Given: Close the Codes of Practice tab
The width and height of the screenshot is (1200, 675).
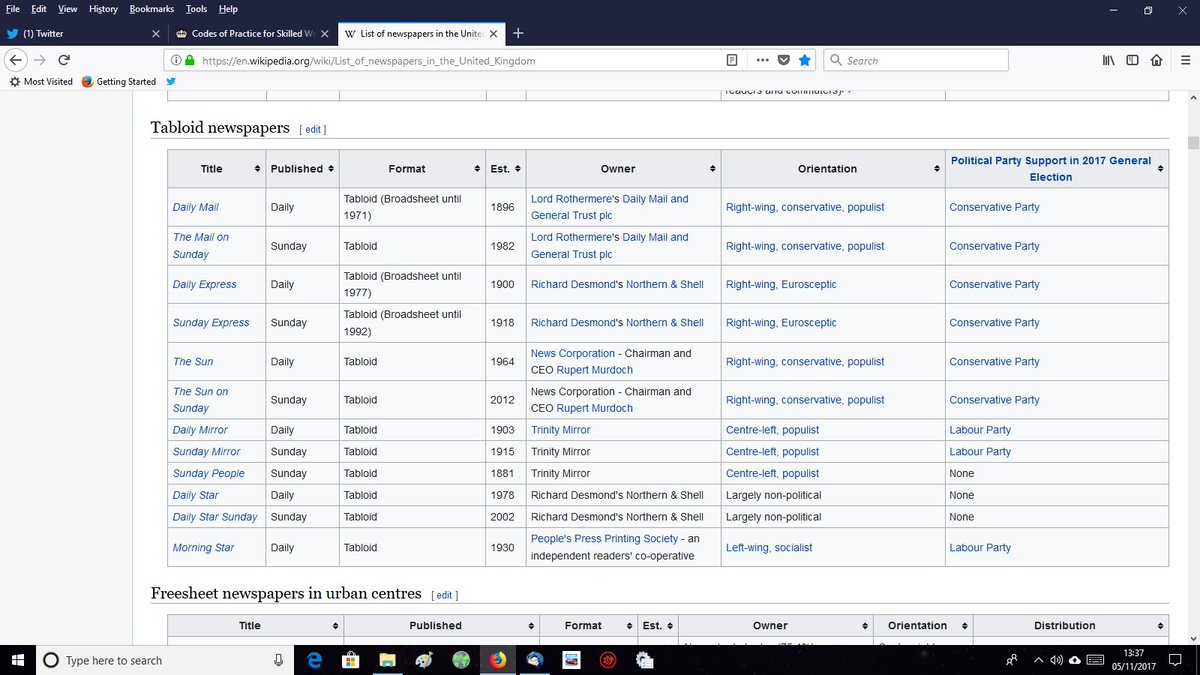Looking at the screenshot, I should 326,33.
